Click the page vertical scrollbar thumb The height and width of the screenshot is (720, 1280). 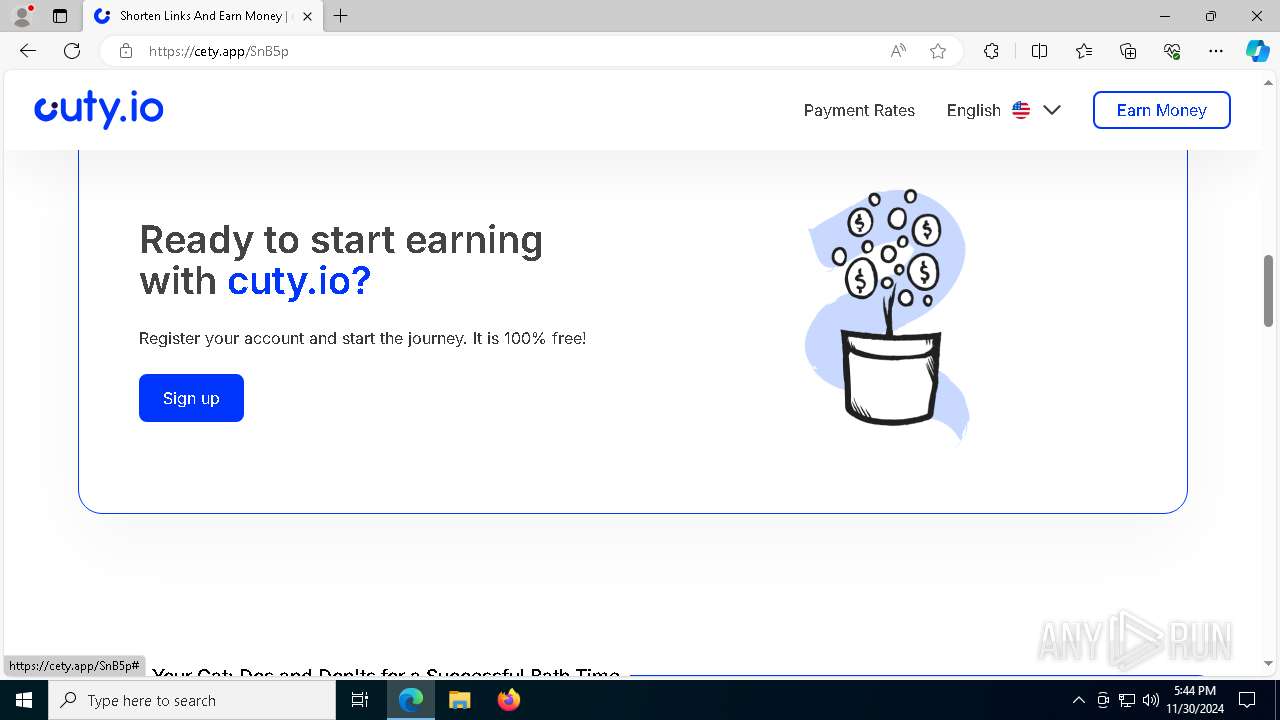click(x=1268, y=291)
